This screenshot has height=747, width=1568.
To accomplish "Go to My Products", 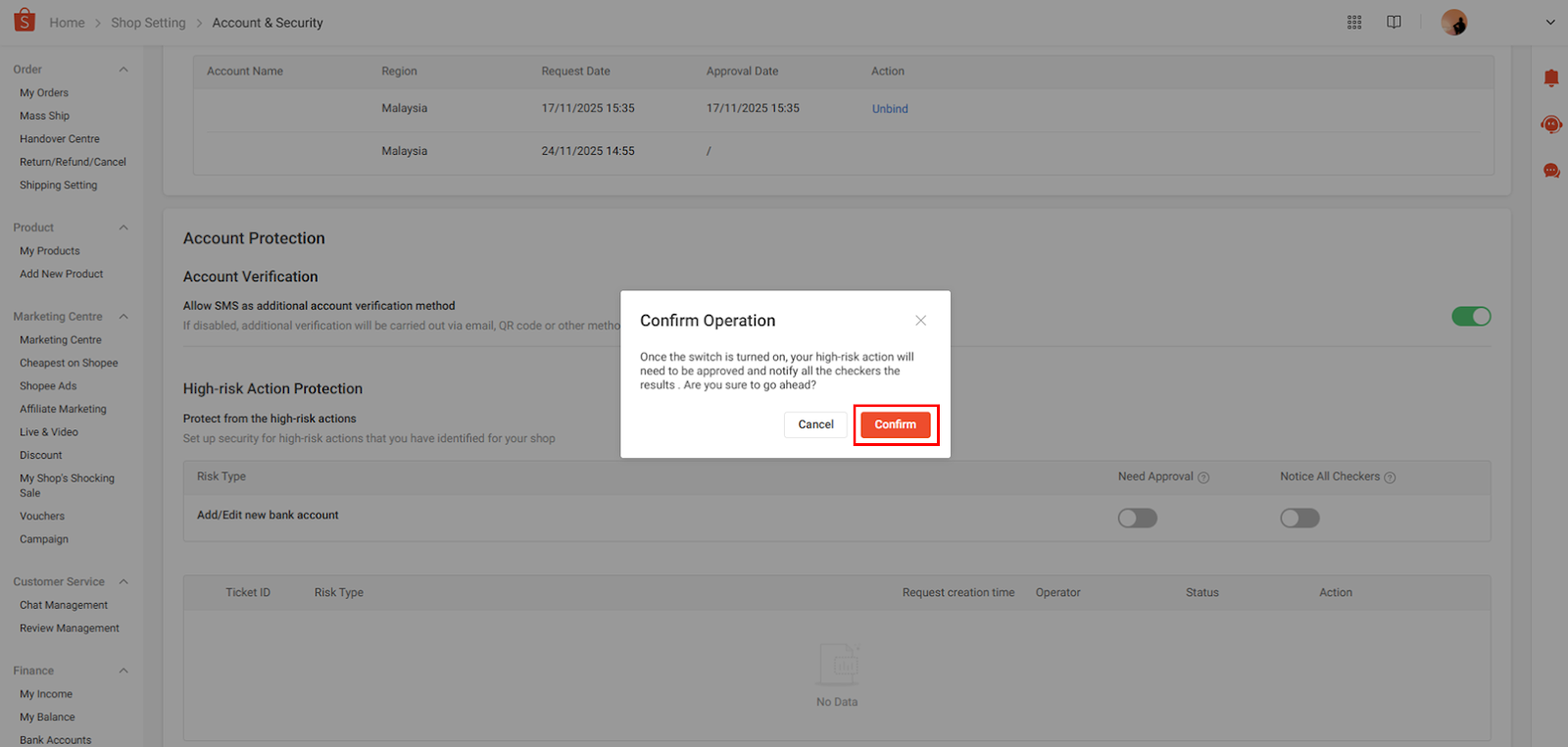I will (50, 251).
